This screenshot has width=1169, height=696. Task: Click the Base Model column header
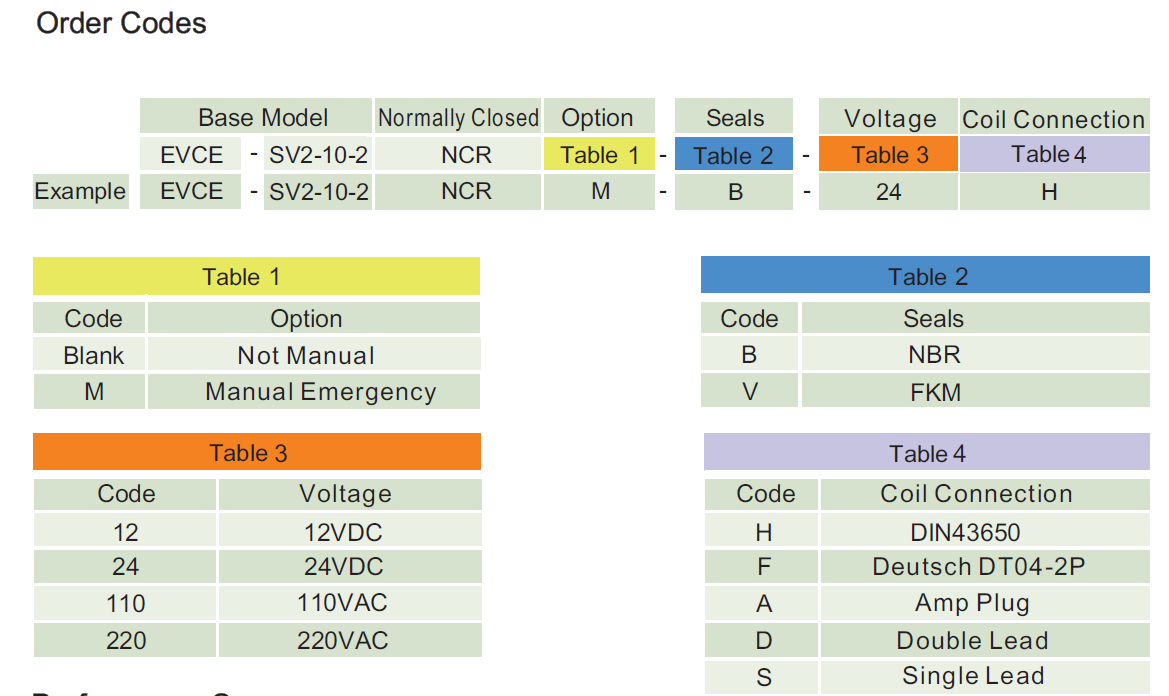(263, 118)
